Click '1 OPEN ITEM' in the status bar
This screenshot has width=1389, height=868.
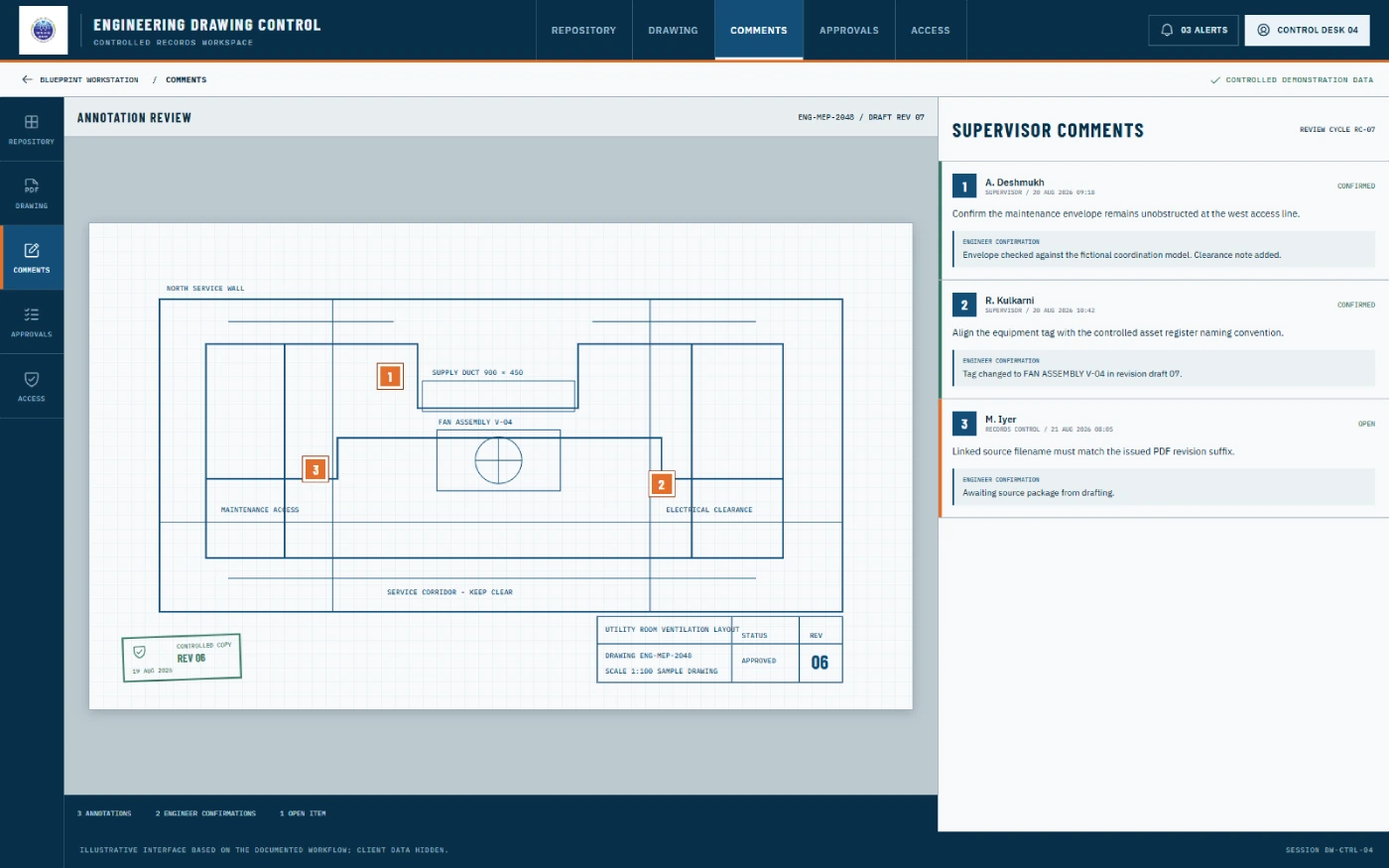pyautogui.click(x=303, y=813)
